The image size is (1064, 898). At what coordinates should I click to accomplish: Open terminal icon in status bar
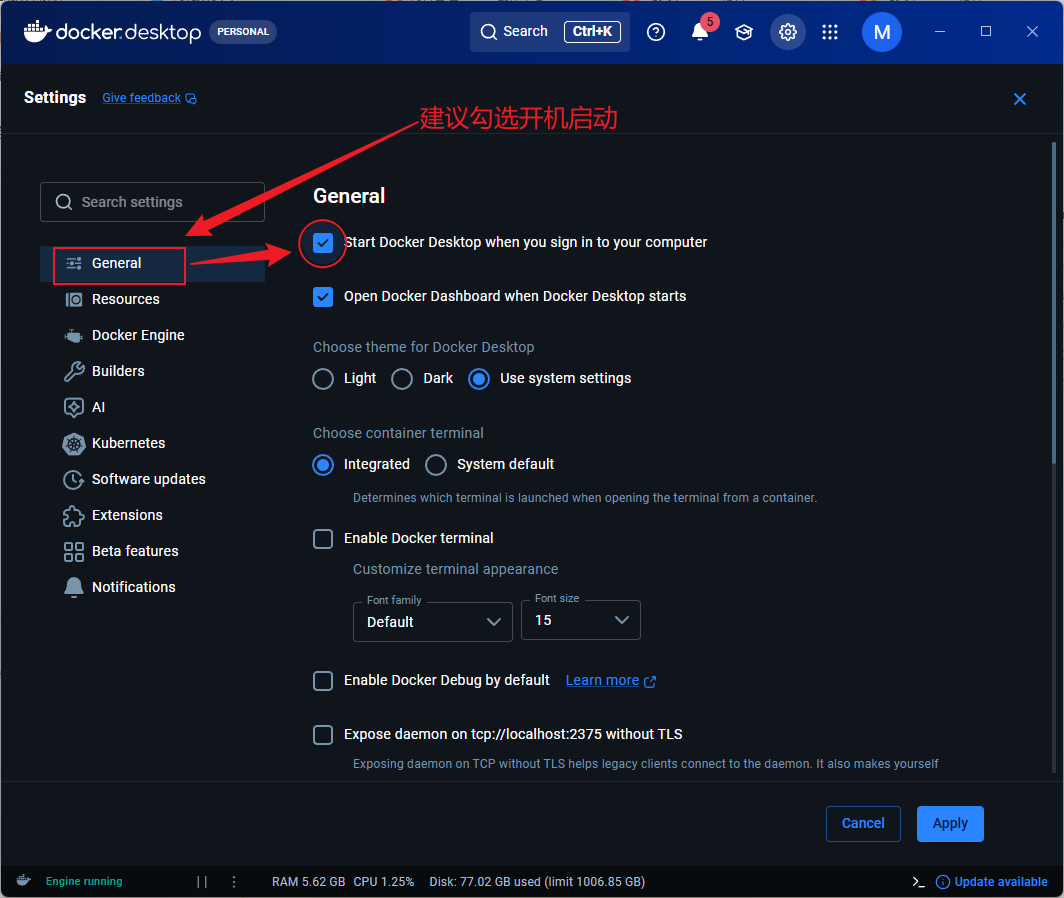[918, 882]
